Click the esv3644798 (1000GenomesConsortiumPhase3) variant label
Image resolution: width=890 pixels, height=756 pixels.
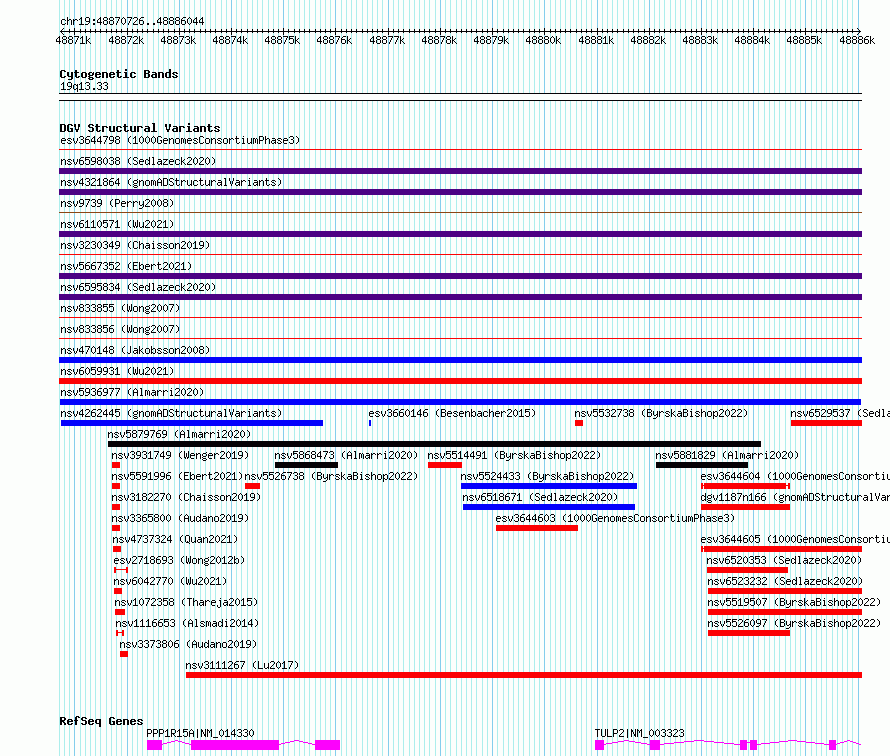(180, 140)
